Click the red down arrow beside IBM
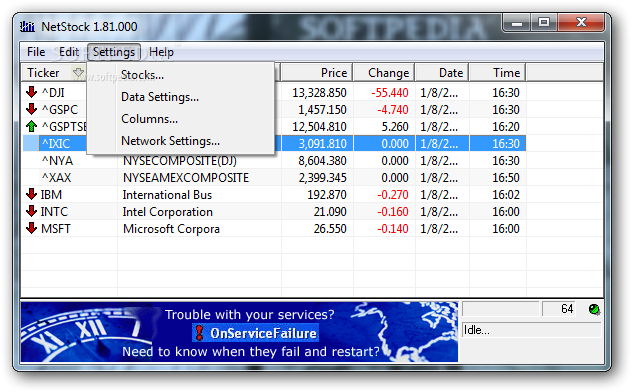The image size is (632, 392). coord(31,194)
